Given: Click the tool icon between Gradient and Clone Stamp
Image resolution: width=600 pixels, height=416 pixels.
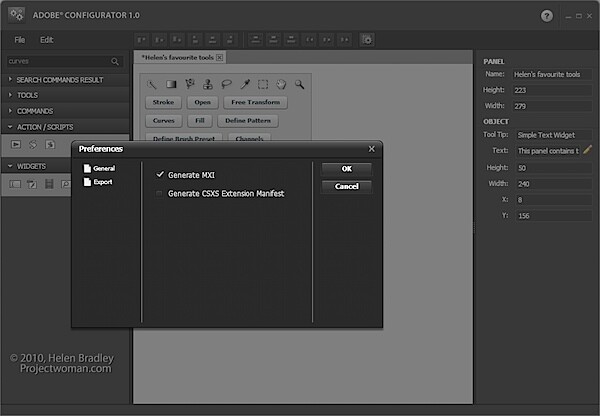Looking at the screenshot, I should (190, 84).
